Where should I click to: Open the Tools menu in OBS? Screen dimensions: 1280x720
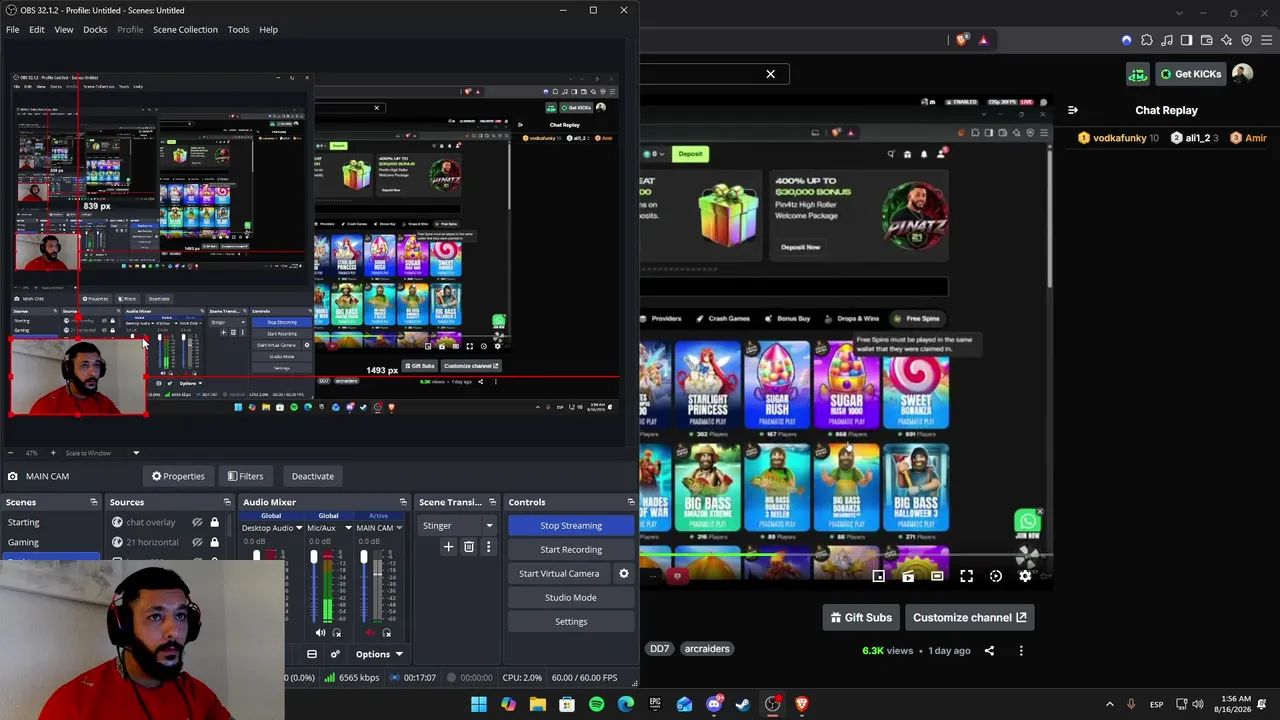238,29
